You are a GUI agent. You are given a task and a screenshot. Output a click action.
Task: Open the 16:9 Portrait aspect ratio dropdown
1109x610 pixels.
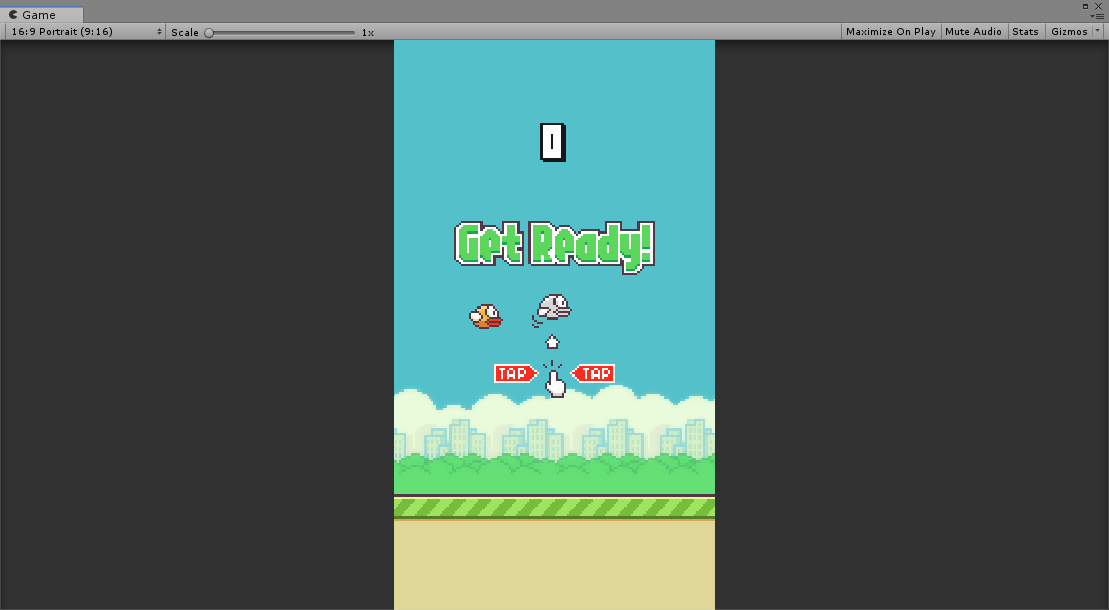86,32
